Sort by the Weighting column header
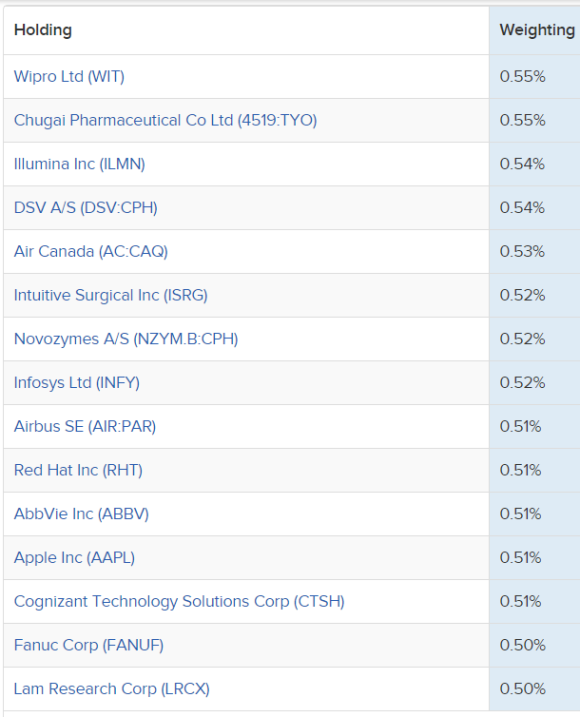Image resolution: width=580 pixels, height=717 pixels. point(537,30)
